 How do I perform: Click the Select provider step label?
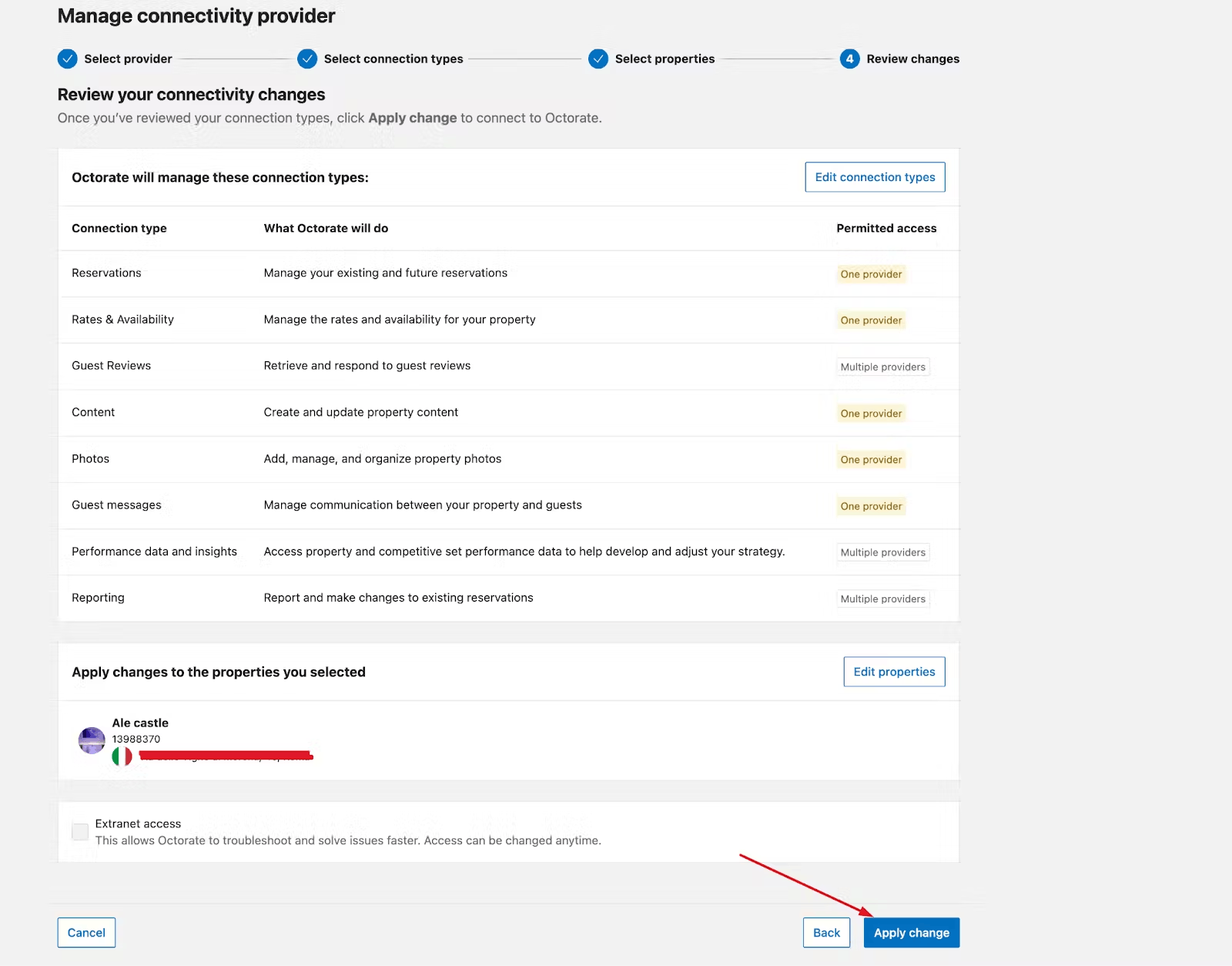[128, 59]
